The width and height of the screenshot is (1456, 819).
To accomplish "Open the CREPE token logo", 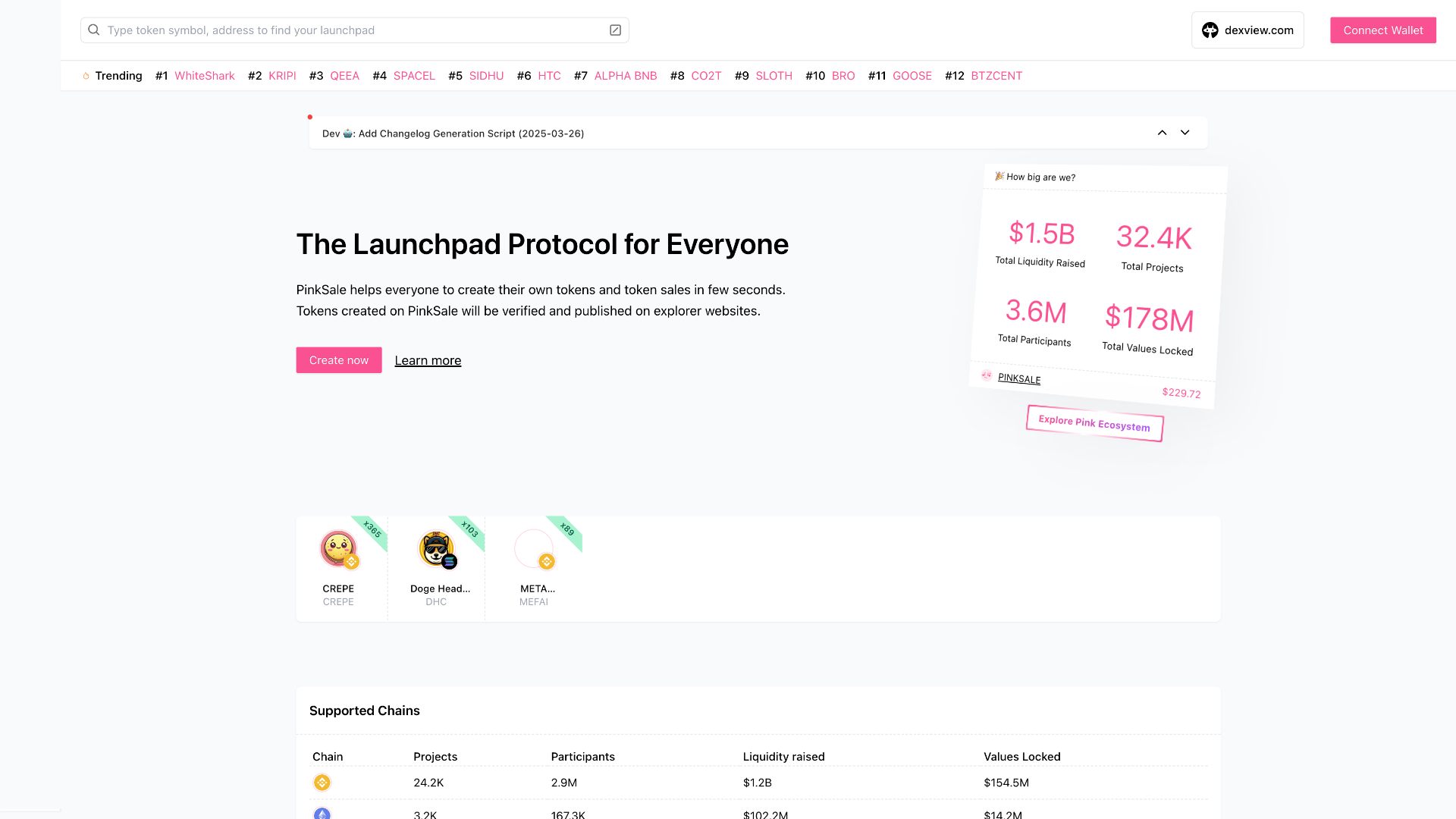I will tap(338, 548).
